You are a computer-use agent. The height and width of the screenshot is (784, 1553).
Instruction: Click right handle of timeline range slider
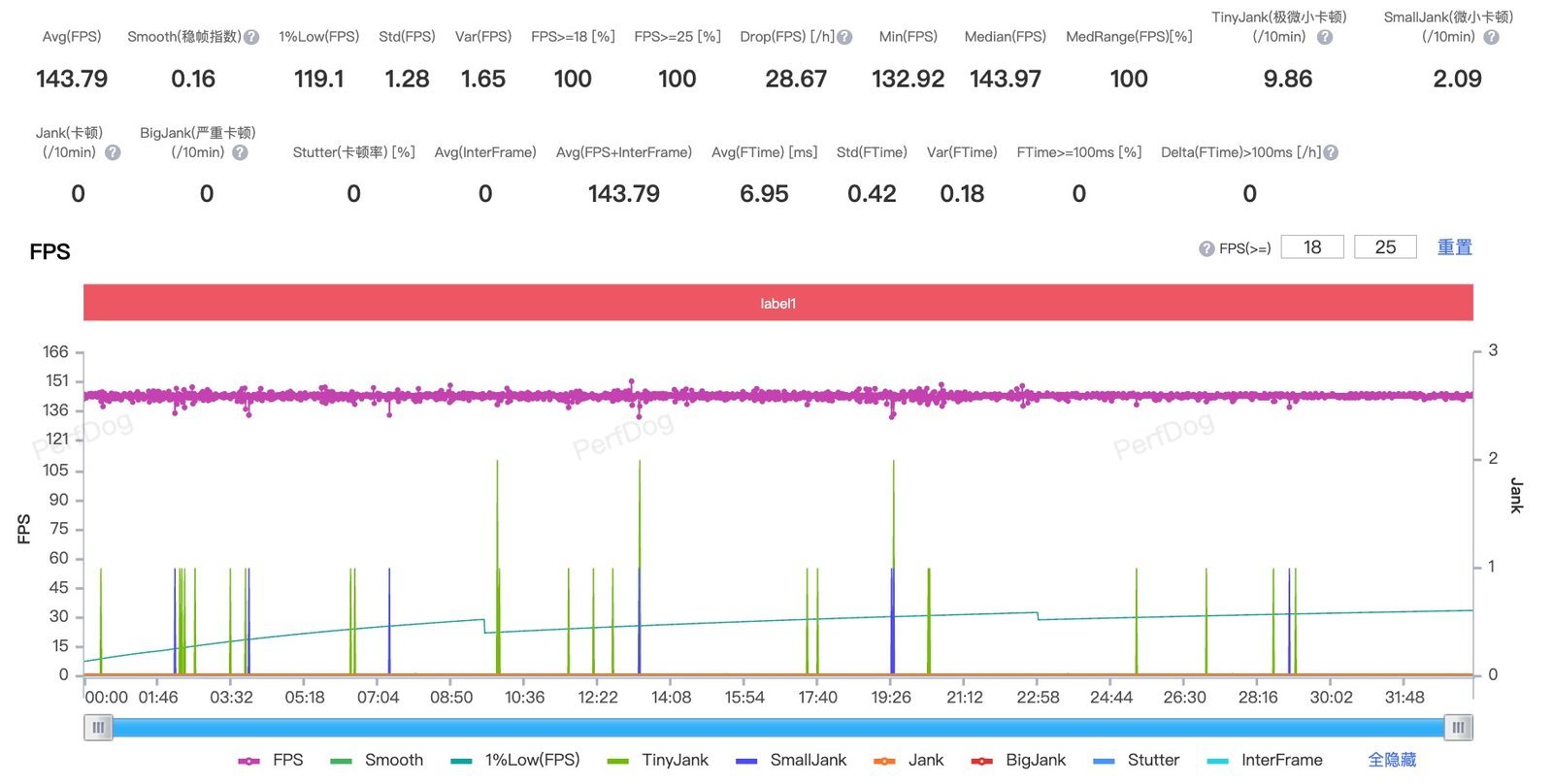(x=1459, y=727)
